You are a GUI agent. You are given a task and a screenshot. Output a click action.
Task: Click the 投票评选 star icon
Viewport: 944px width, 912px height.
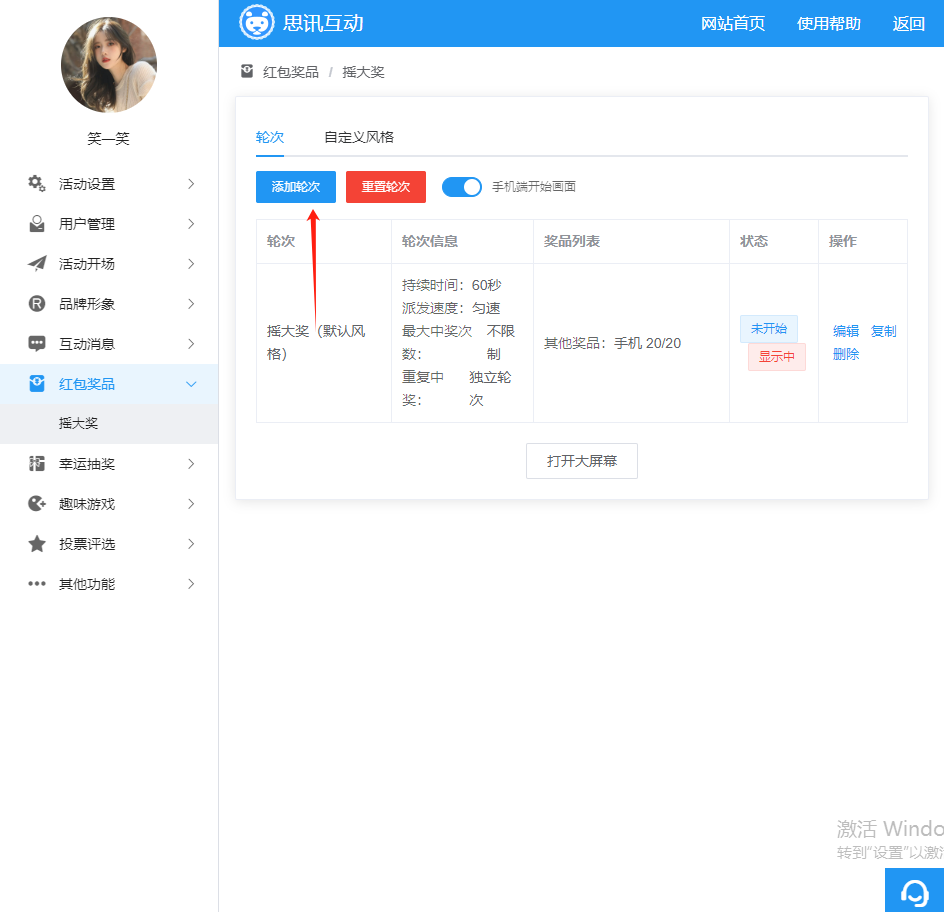pyautogui.click(x=37, y=544)
